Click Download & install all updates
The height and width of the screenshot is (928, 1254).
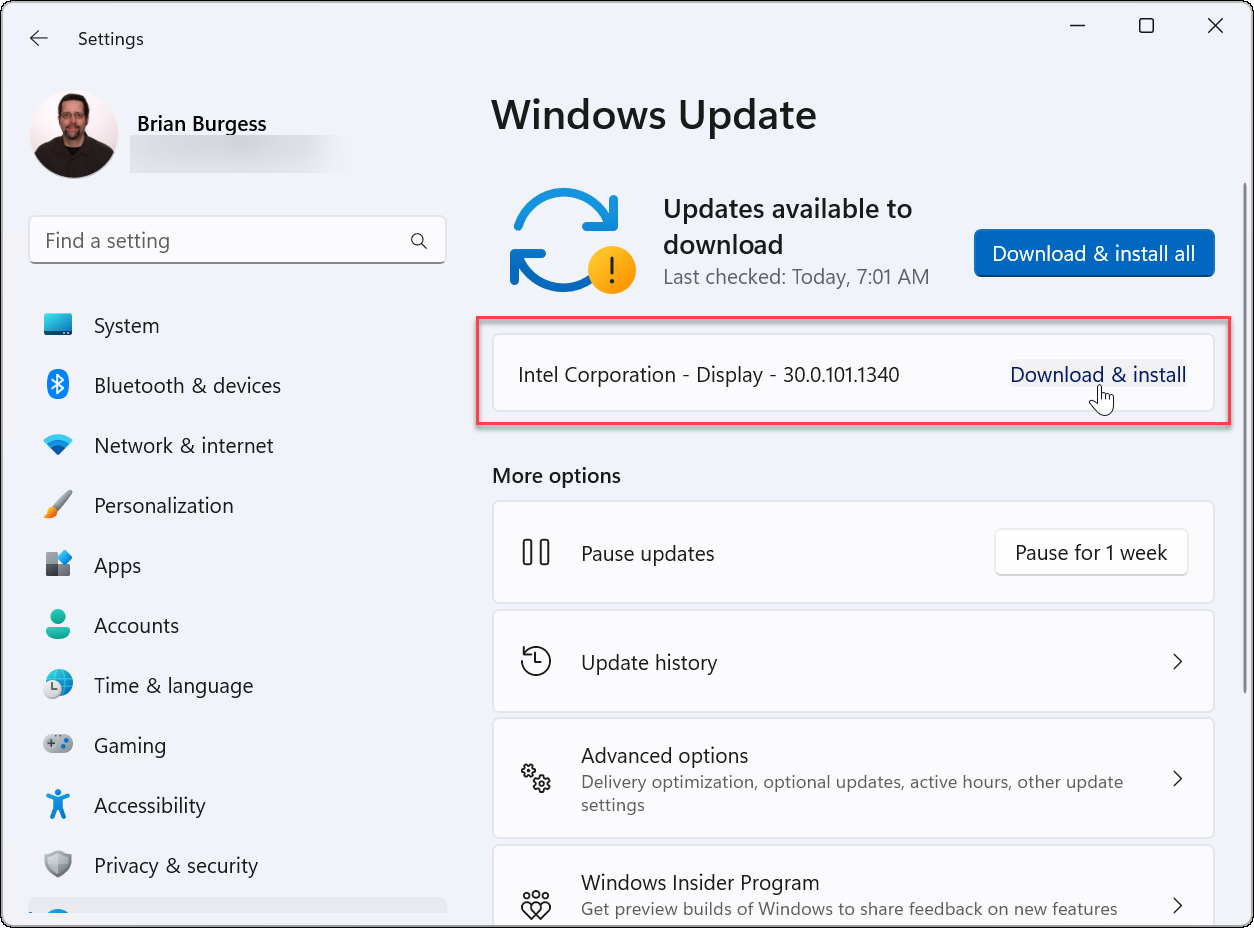(1093, 253)
